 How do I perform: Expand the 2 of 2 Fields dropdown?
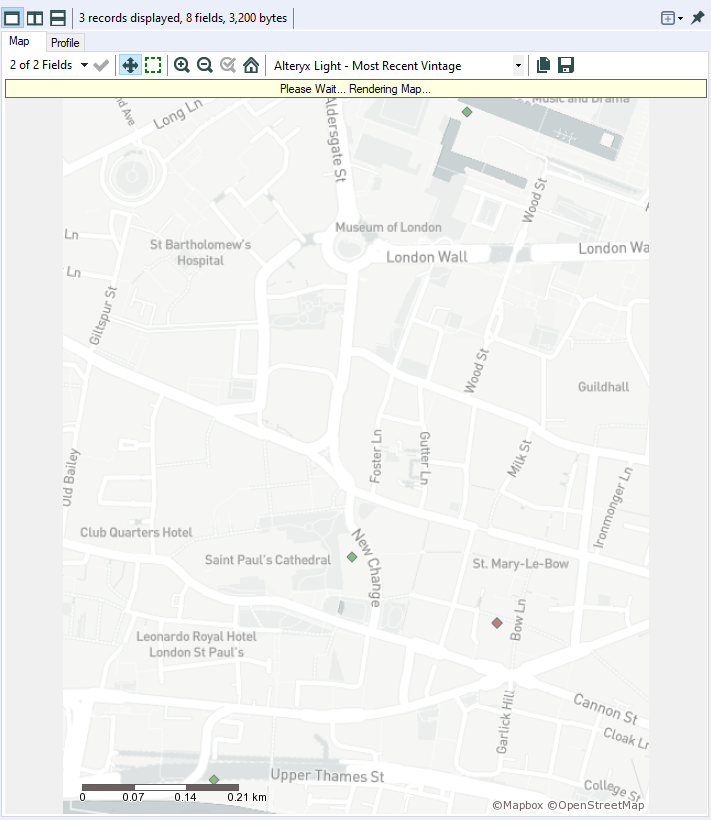[84, 65]
